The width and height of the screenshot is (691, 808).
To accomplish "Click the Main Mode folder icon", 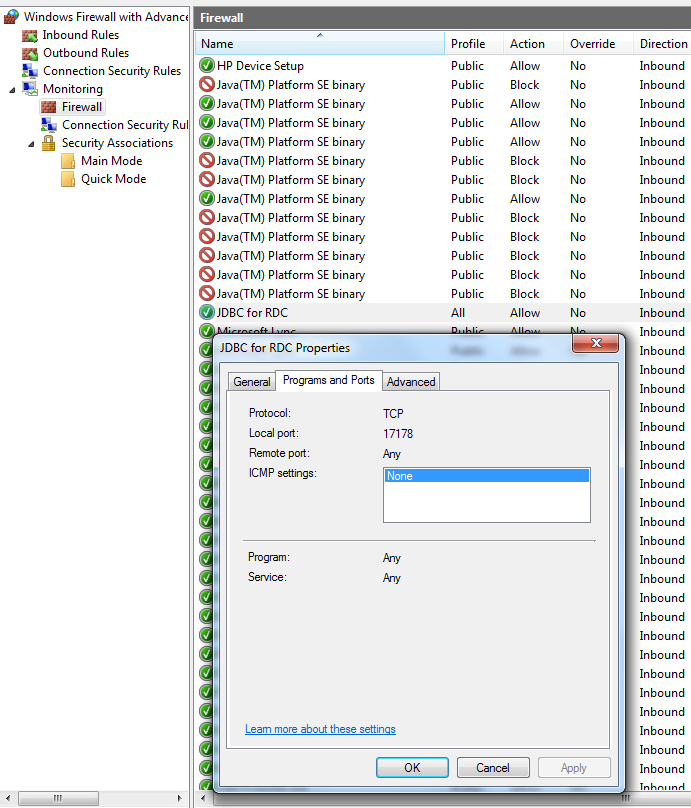I will (x=68, y=161).
